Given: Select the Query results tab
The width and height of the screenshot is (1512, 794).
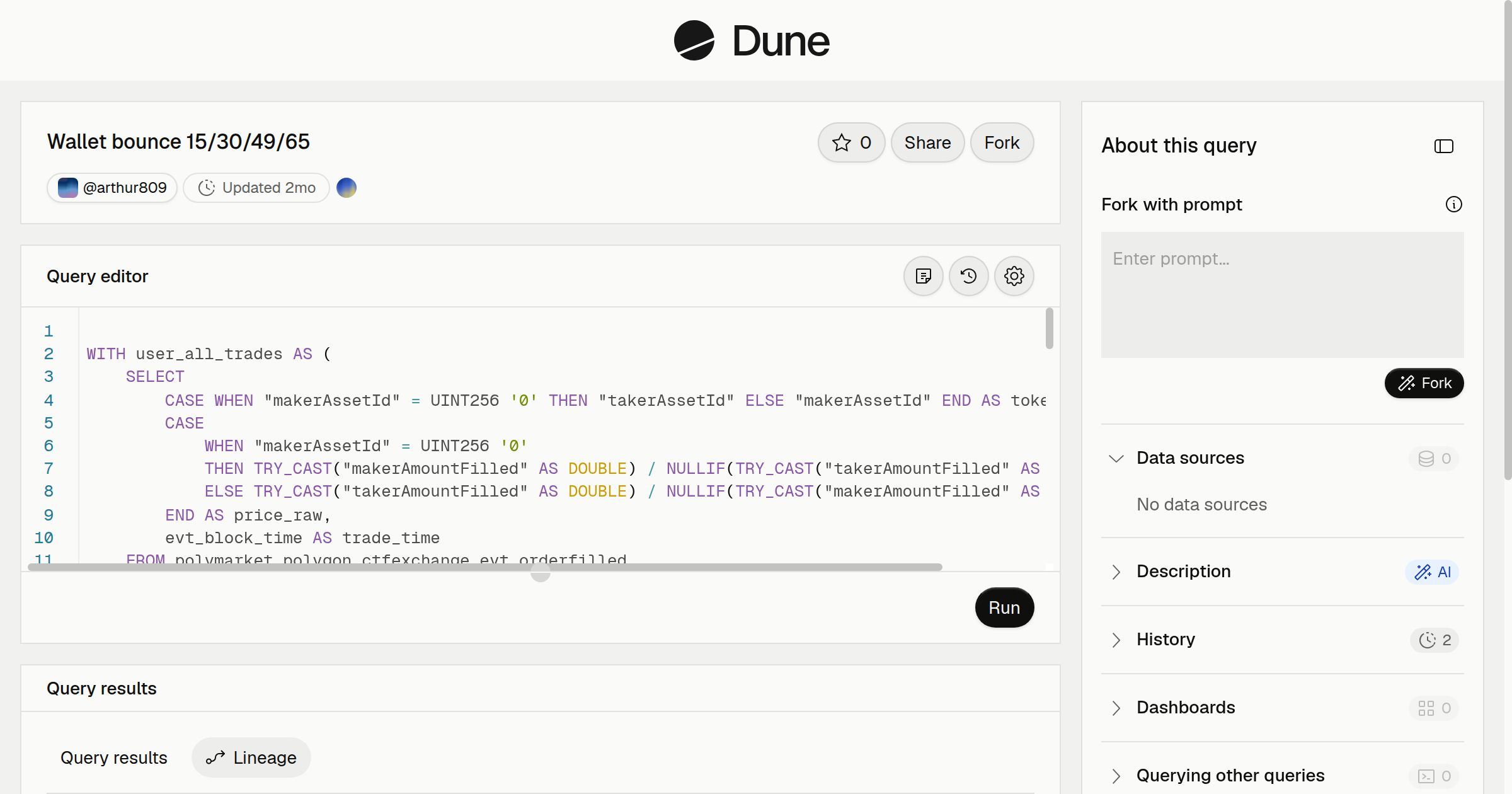Looking at the screenshot, I should 114,757.
